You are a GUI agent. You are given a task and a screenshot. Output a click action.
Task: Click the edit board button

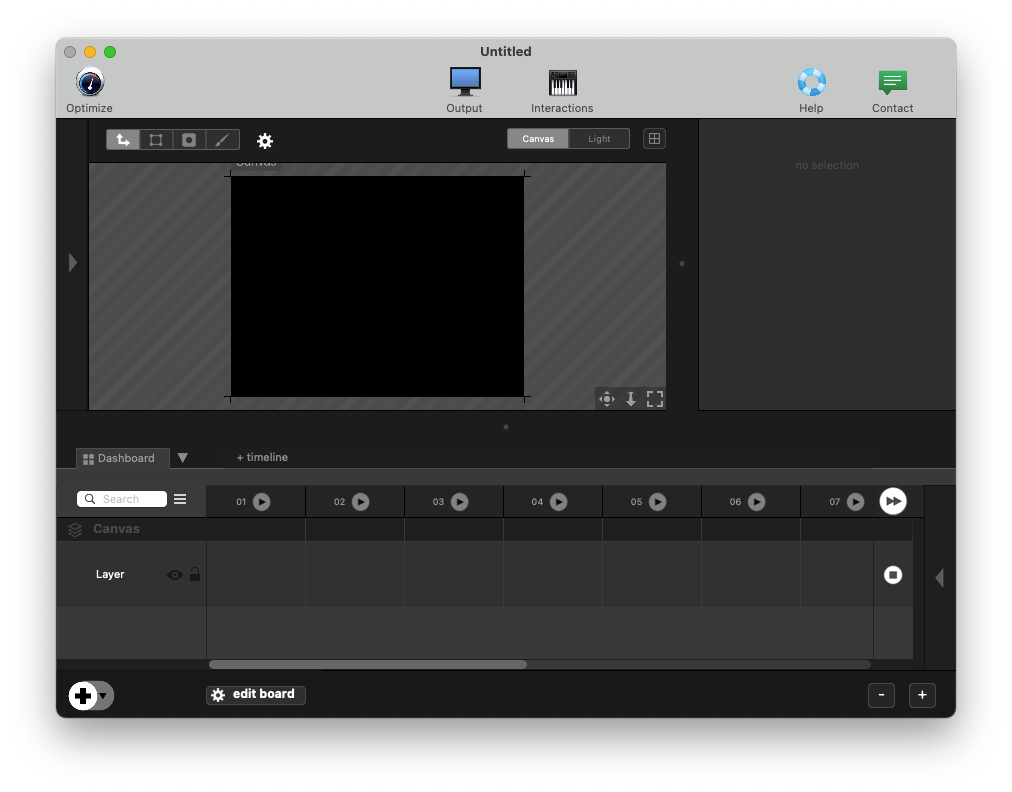256,695
